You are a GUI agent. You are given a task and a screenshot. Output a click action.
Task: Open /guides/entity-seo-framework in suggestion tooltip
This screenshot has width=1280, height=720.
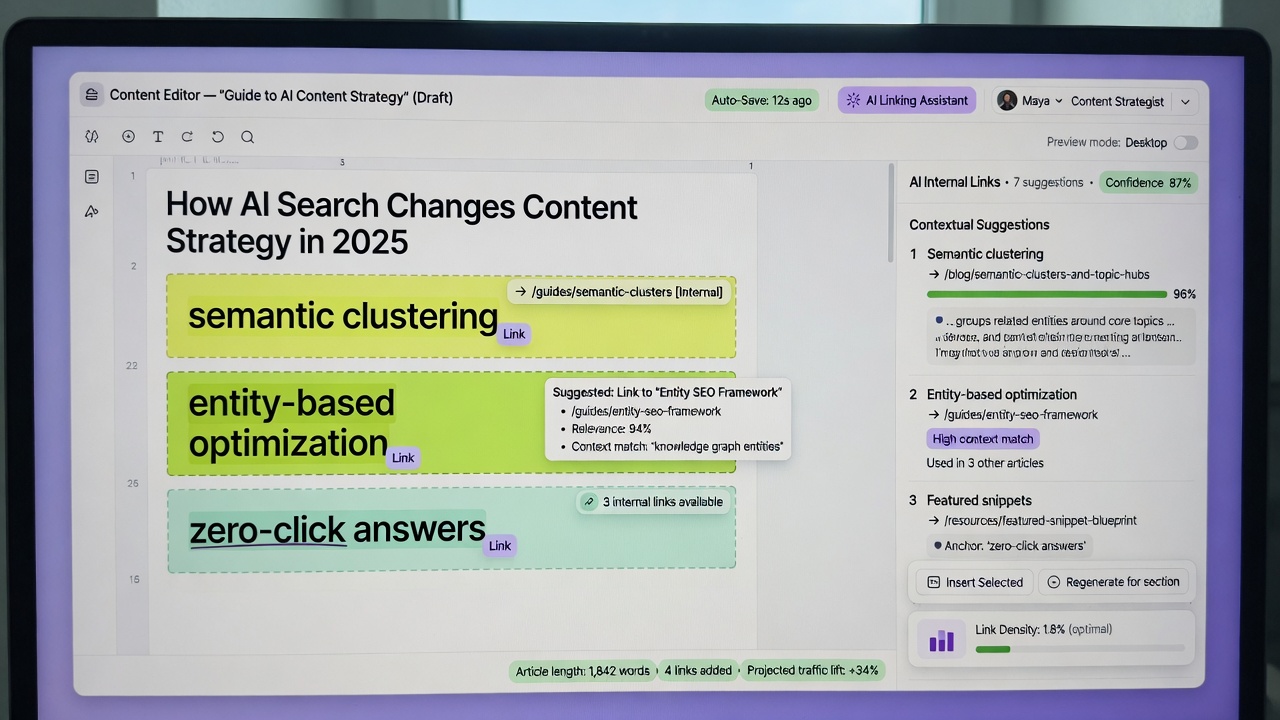coord(646,411)
